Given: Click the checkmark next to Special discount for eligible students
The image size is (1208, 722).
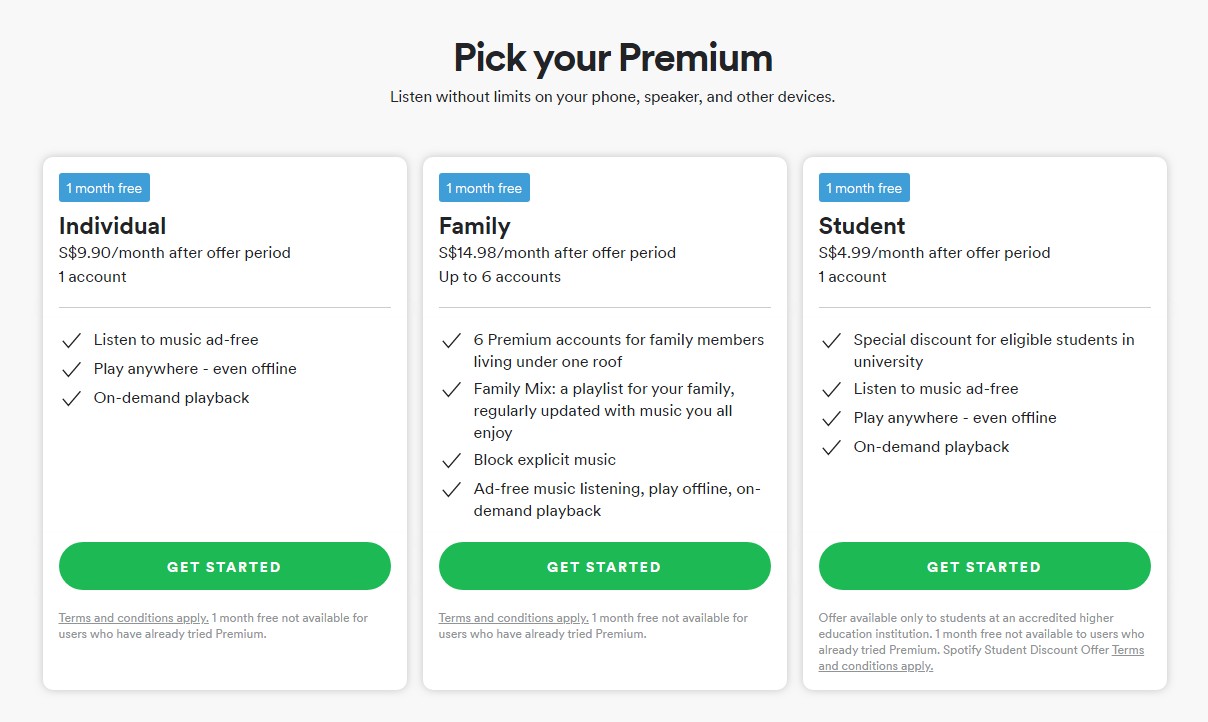Looking at the screenshot, I should [831, 341].
